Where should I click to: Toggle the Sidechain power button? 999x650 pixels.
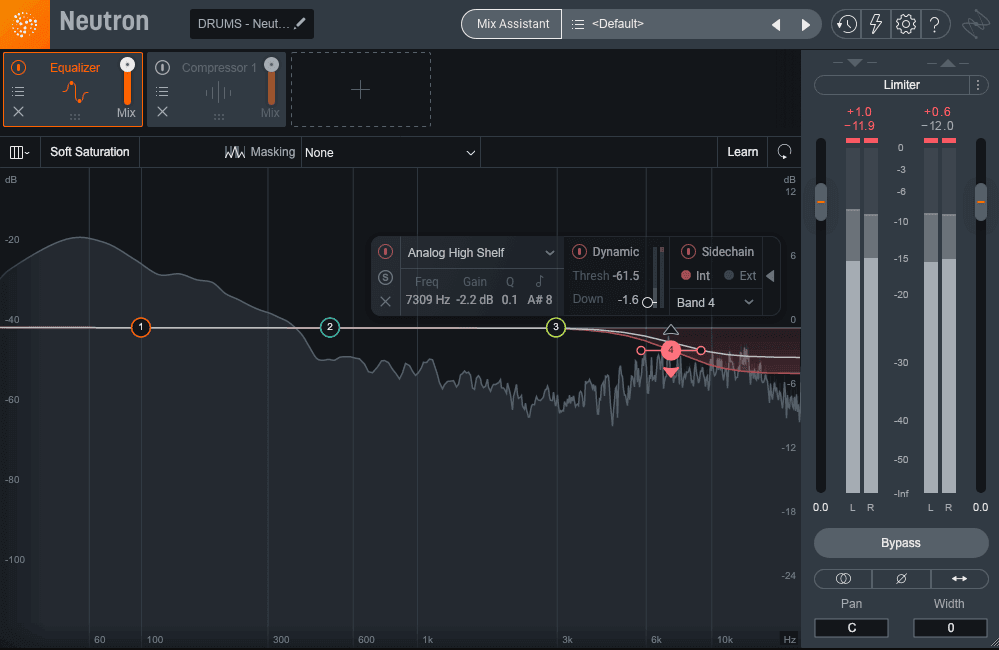[x=688, y=252]
